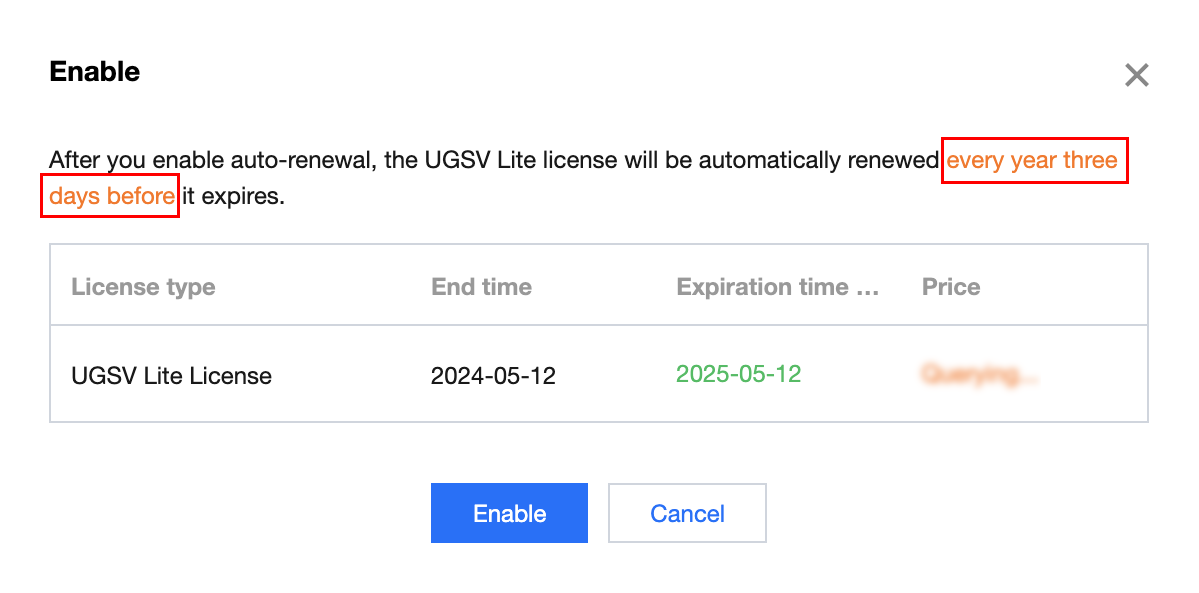
Task: Click the orange "days before" text
Action: [x=112, y=196]
